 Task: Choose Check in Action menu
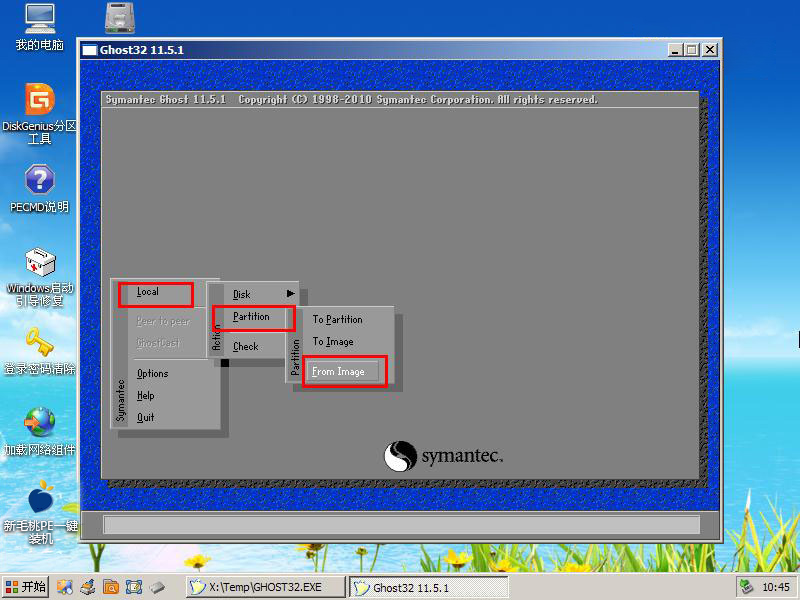[x=246, y=346]
